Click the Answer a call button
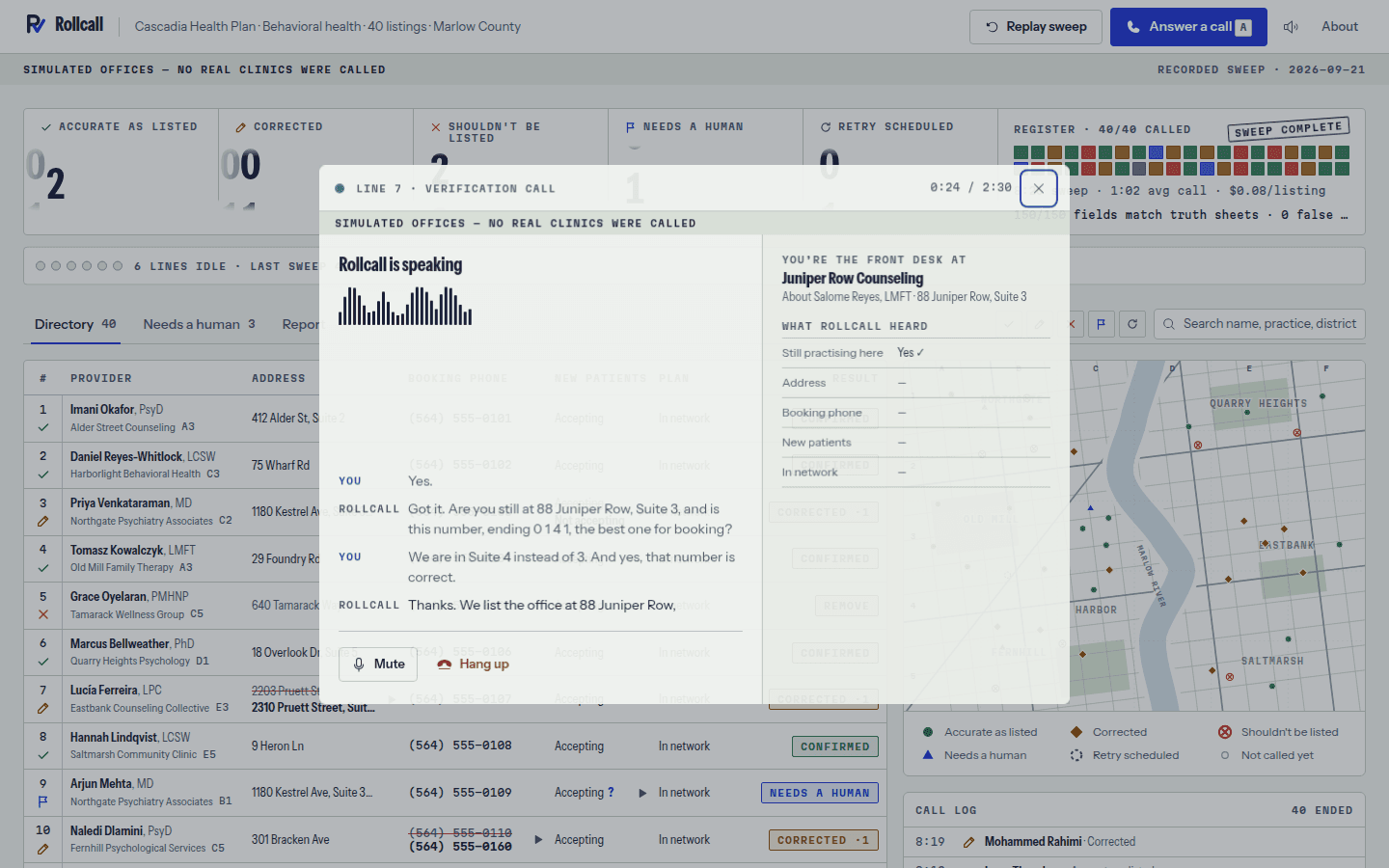This screenshot has width=1389, height=868. coord(1188,27)
